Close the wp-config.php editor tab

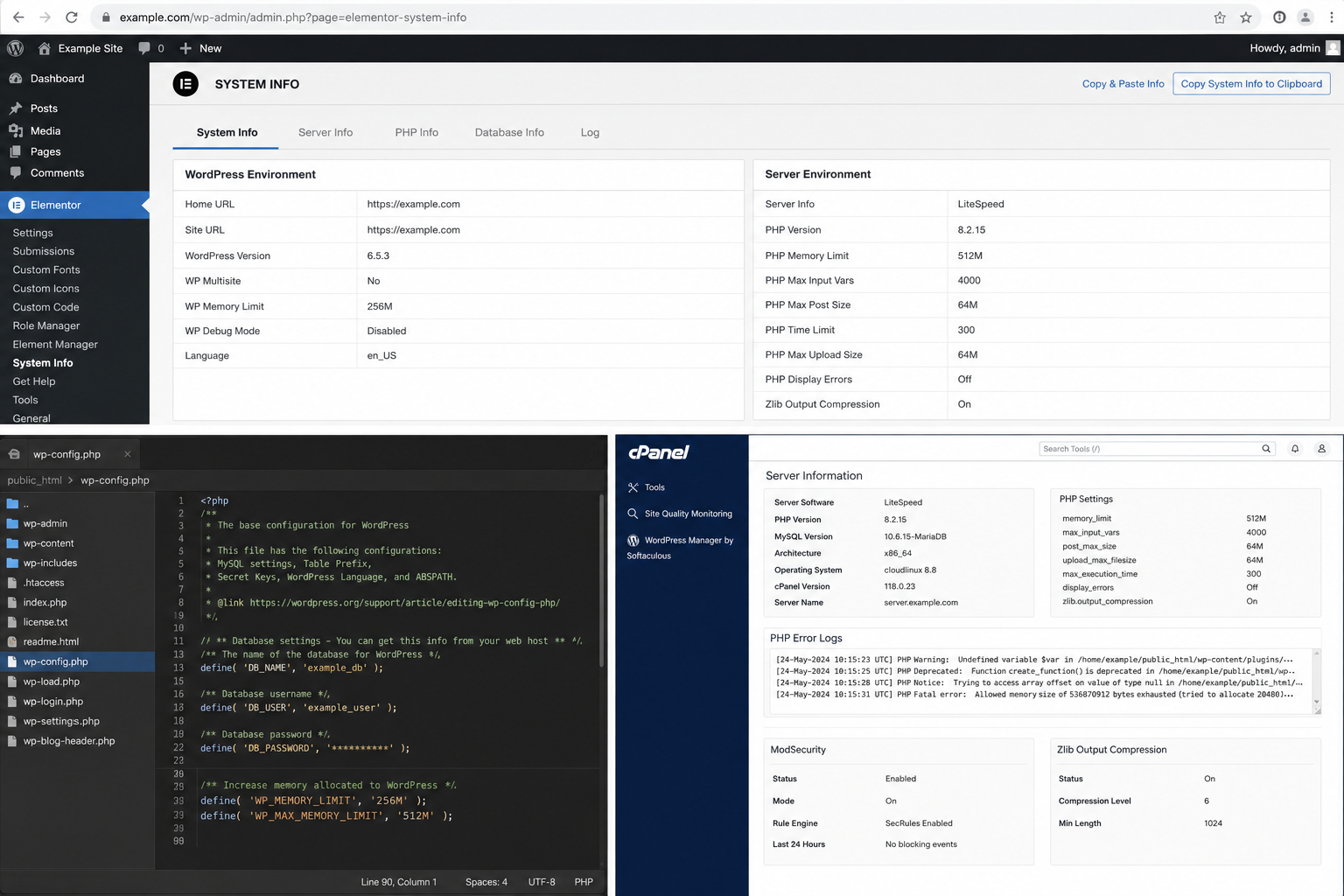(x=128, y=454)
